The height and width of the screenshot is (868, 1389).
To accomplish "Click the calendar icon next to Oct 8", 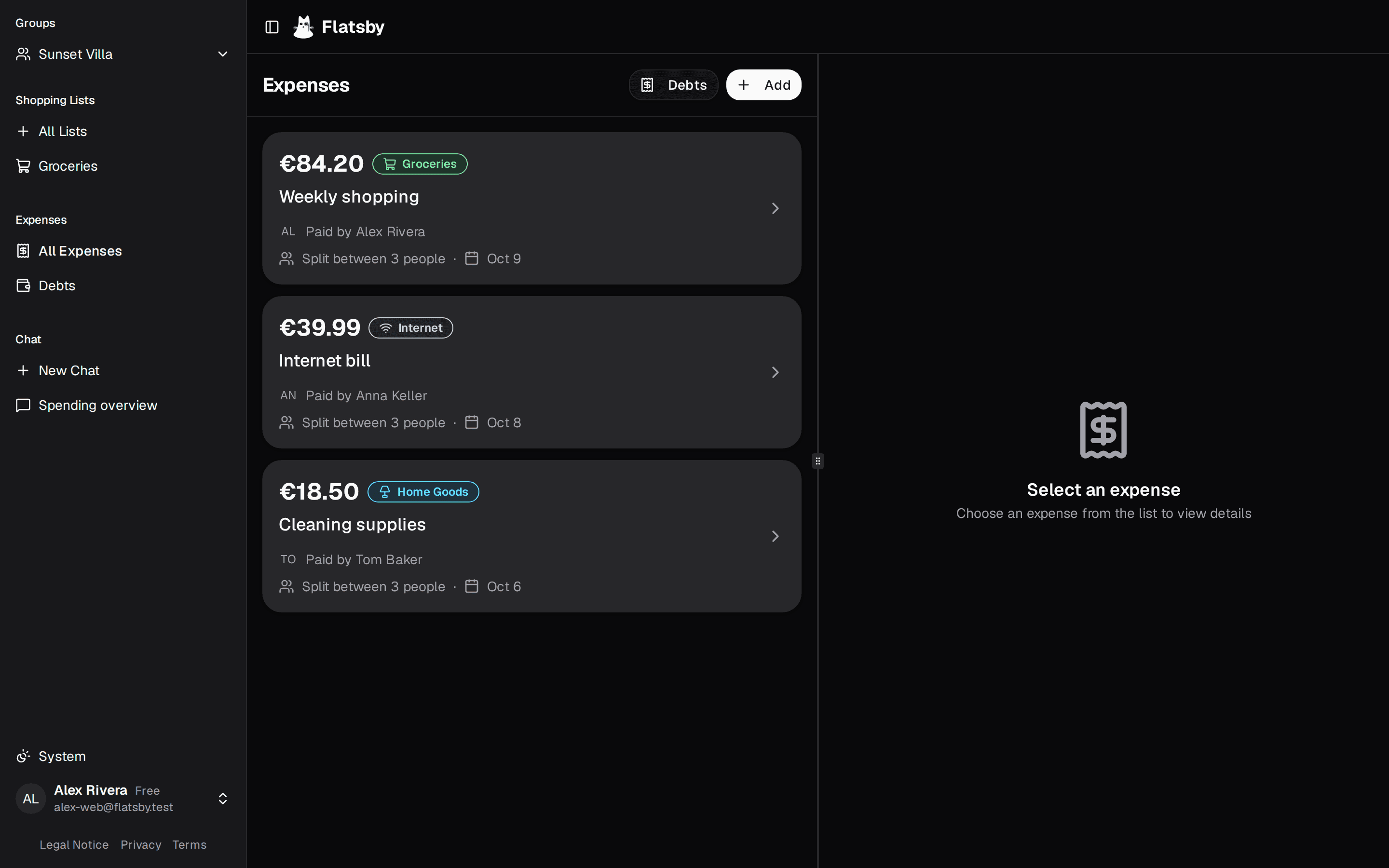I will click(x=472, y=422).
